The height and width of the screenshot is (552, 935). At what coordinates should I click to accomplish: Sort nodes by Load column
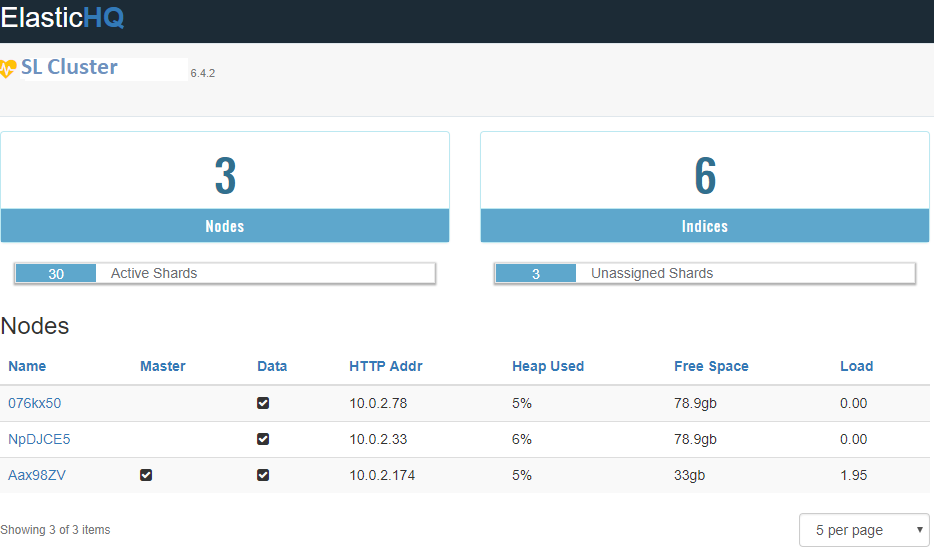[x=856, y=366]
